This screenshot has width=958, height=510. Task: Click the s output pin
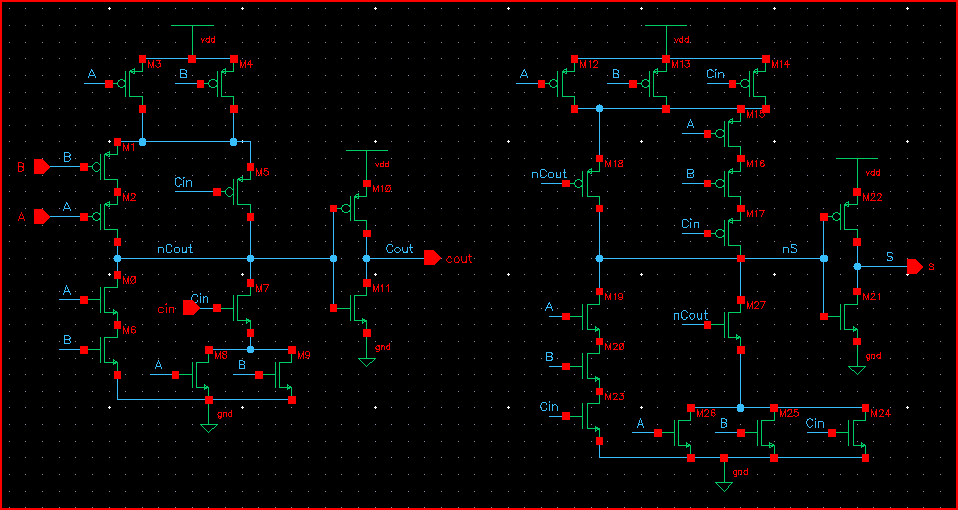(x=914, y=266)
